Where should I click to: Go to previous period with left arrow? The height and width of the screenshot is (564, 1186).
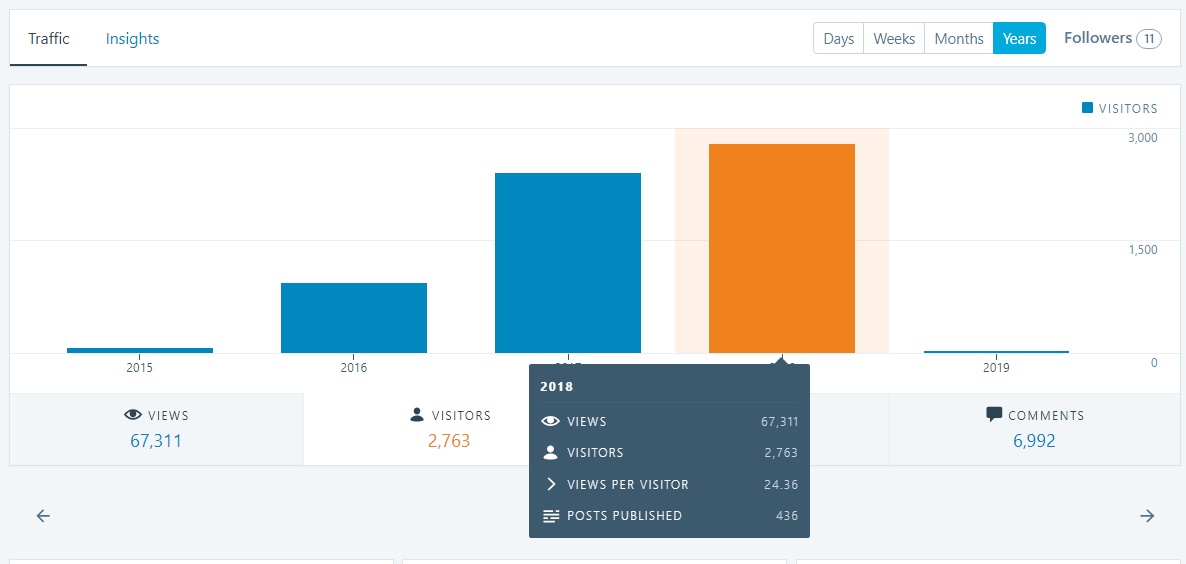43,516
